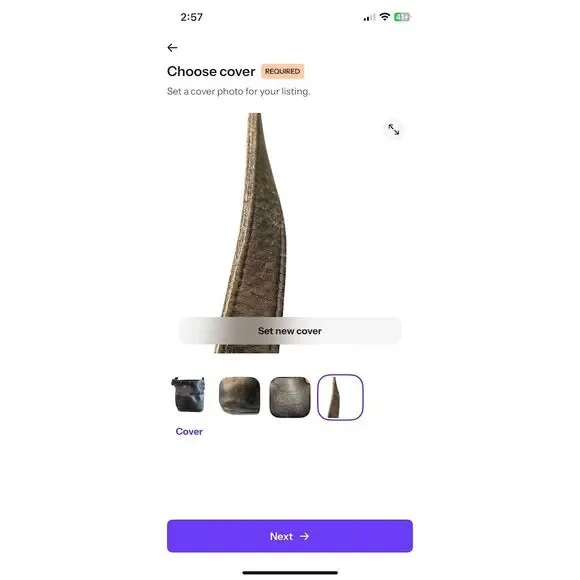Select the third gray leather thumbnail
The image size is (580, 580).
290,397
